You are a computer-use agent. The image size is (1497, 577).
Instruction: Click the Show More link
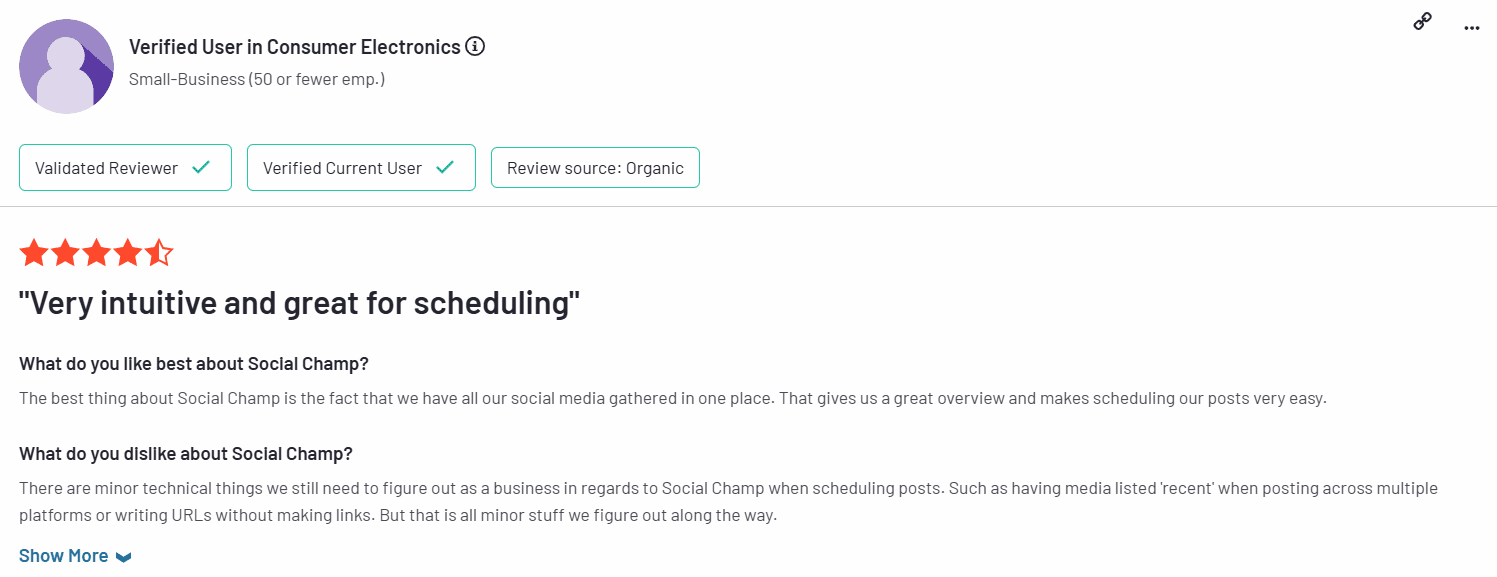point(63,555)
